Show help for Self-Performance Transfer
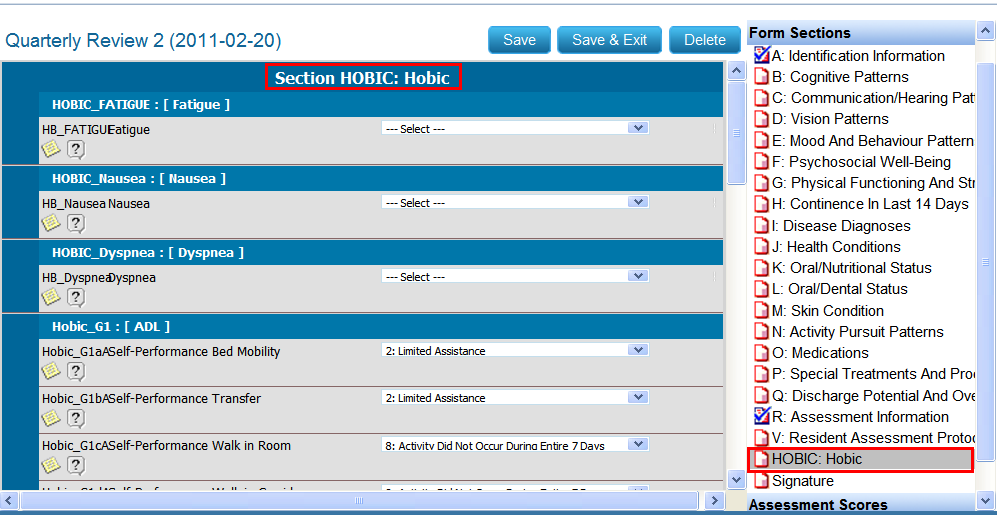The image size is (997, 515). click(x=76, y=418)
